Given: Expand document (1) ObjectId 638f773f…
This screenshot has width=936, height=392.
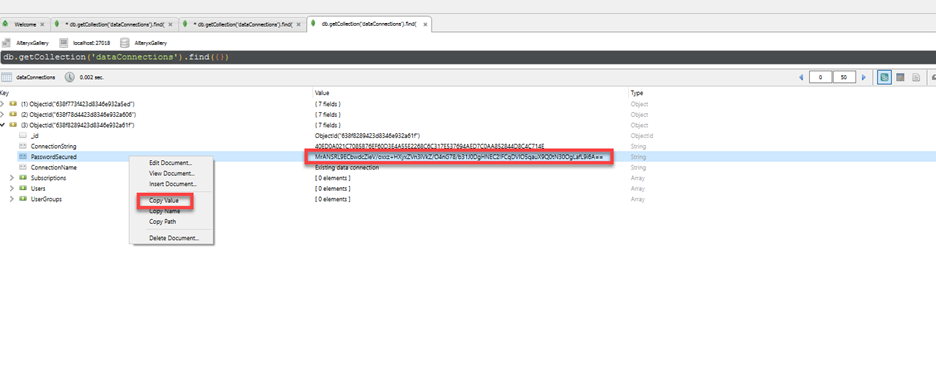Looking at the screenshot, I should coord(2,104).
